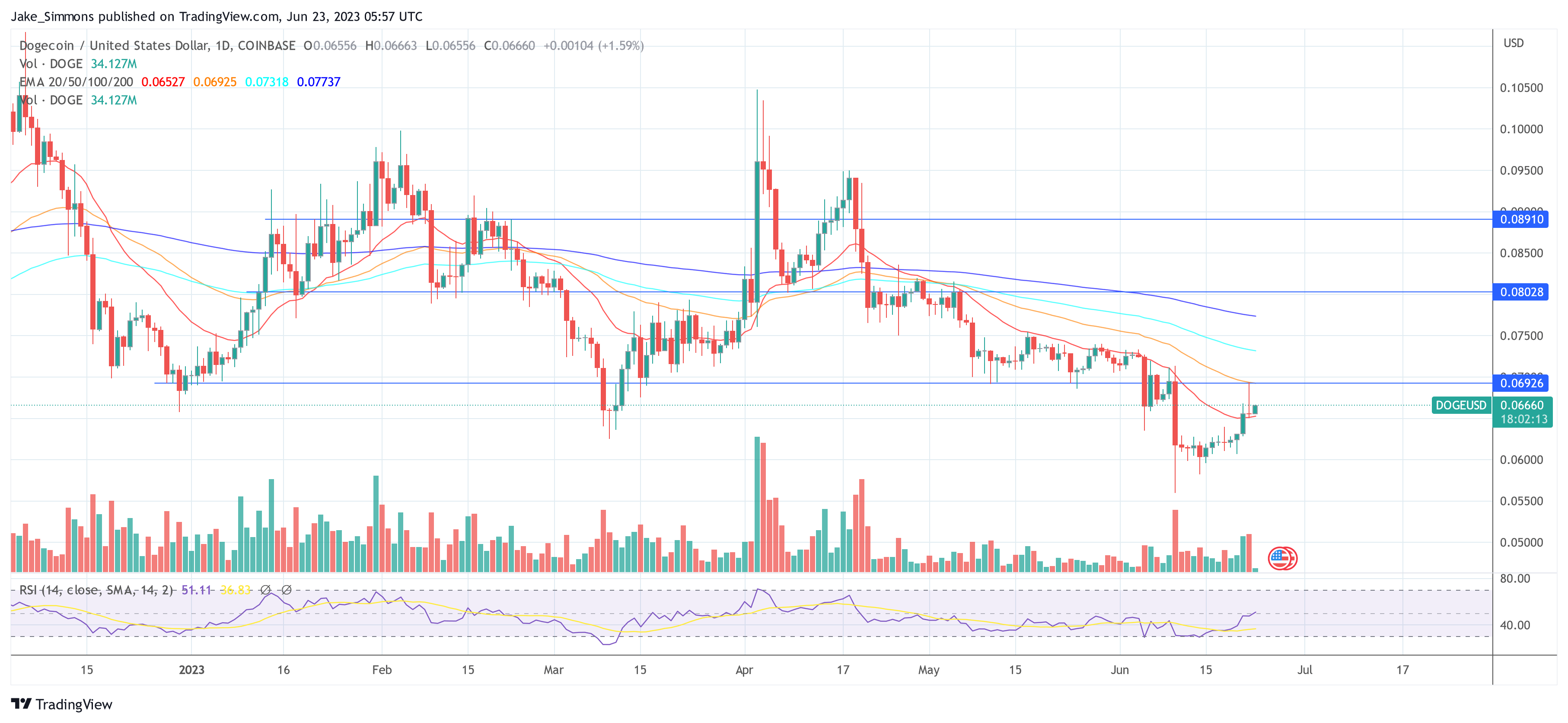The width and height of the screenshot is (1568, 723).
Task: Click the Mar label on time axis
Action: pos(553,669)
